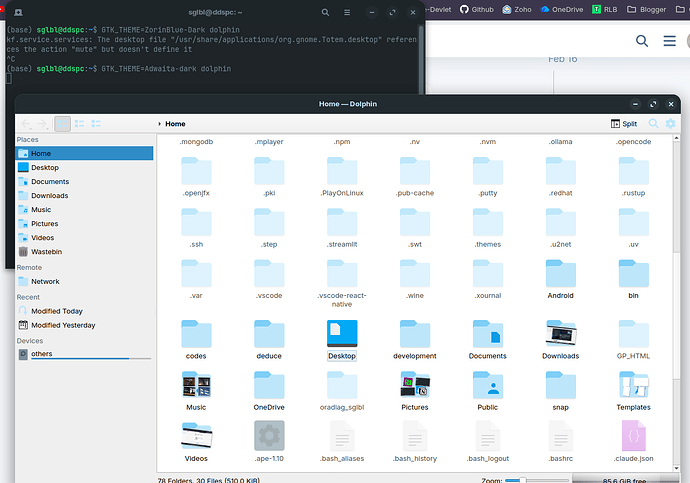Viewport: 690px width, 483px height.
Task: Click the Split view button
Action: pos(623,124)
